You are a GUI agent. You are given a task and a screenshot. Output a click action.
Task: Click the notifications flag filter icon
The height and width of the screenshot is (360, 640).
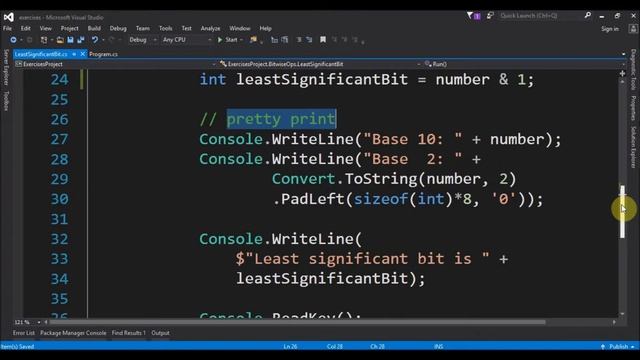(473, 16)
